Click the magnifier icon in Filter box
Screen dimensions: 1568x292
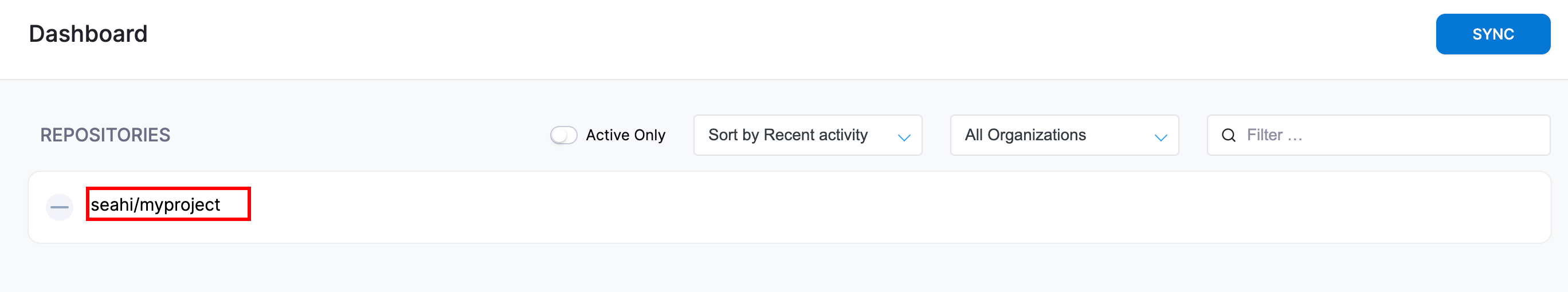pos(1228,135)
